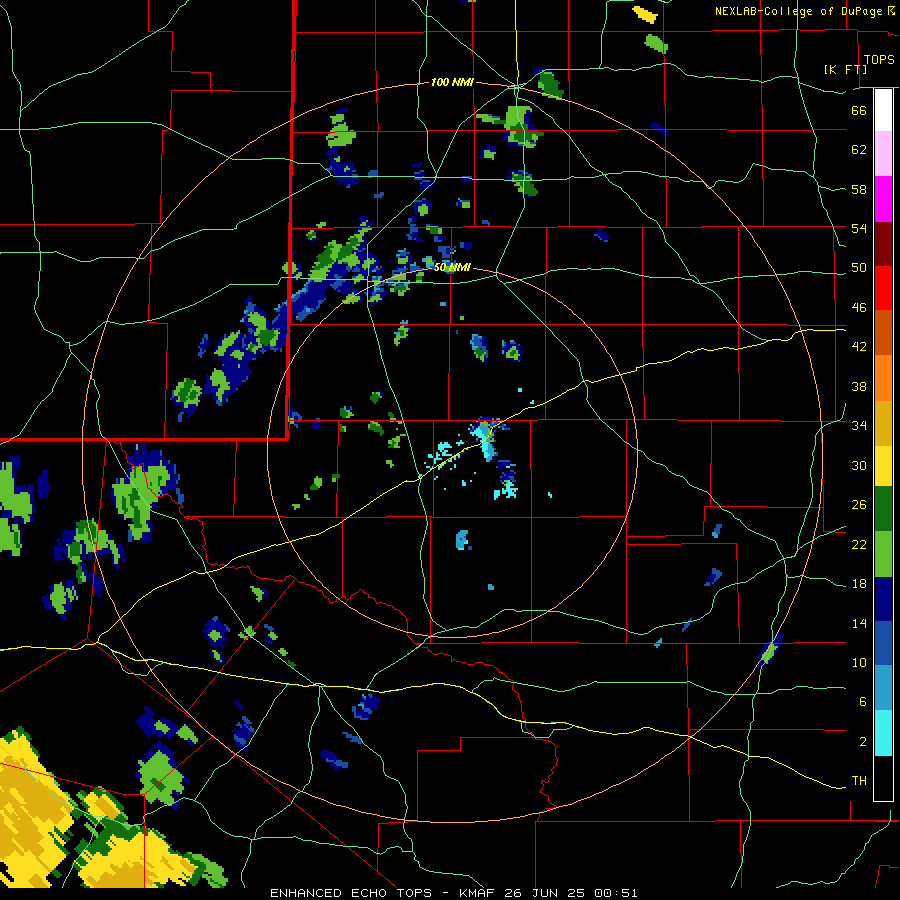Image resolution: width=900 pixels, height=900 pixels.
Task: Select the gold swatch on the scale
Action: (x=883, y=423)
